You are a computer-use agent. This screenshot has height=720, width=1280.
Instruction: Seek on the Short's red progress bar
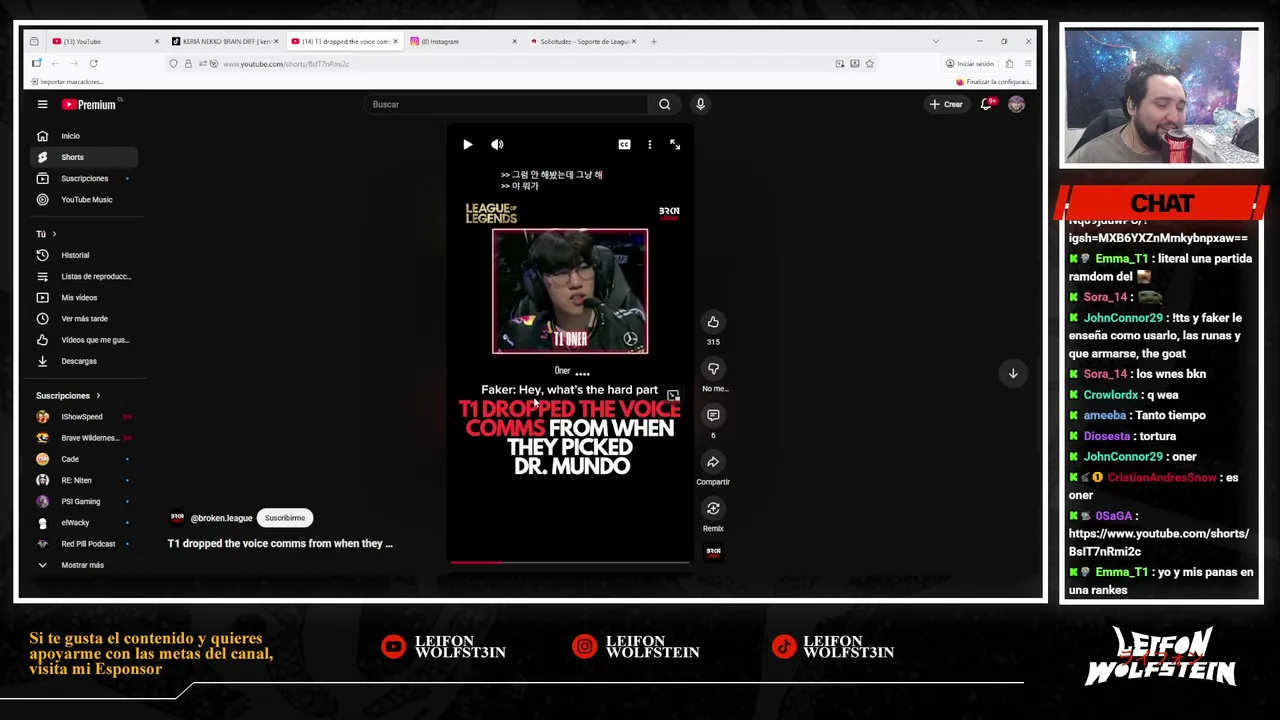pyautogui.click(x=569, y=562)
